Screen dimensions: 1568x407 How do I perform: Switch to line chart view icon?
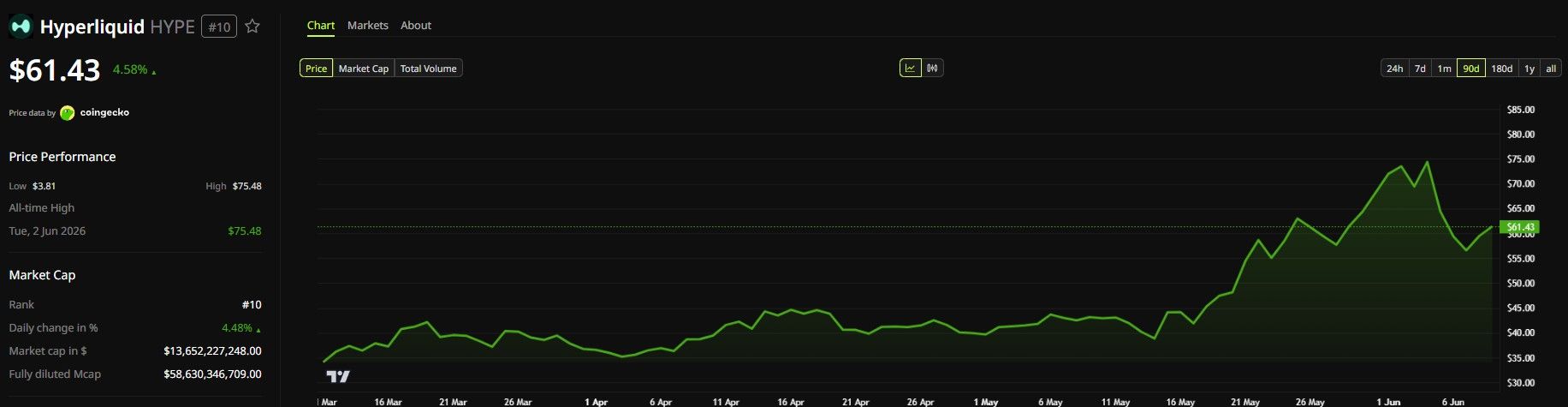(x=911, y=68)
